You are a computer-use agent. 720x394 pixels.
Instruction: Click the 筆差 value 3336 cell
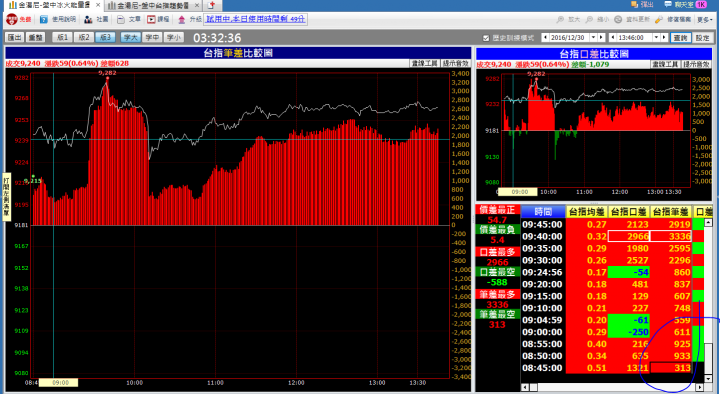tap(671, 236)
